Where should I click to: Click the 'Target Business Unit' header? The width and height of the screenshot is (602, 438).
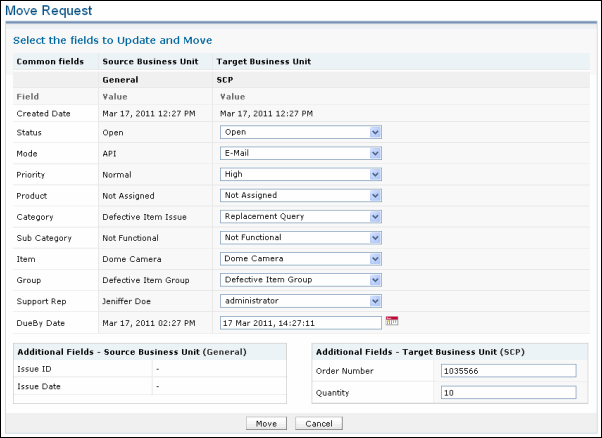263,61
